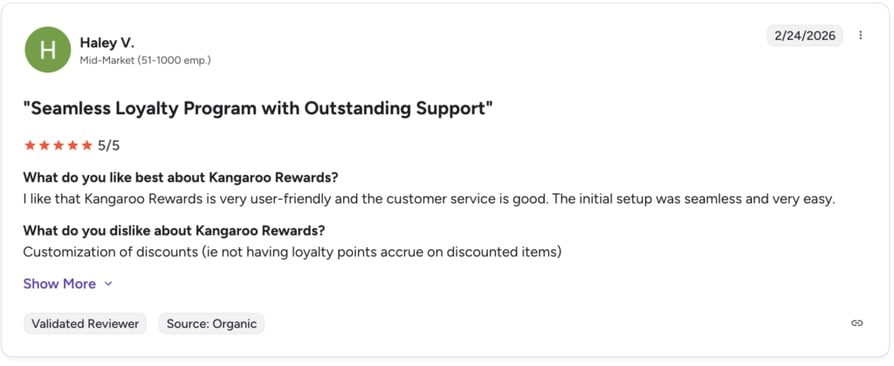The width and height of the screenshot is (894, 366).
Task: Click the 'What do you dislike' heading
Action: tap(174, 230)
